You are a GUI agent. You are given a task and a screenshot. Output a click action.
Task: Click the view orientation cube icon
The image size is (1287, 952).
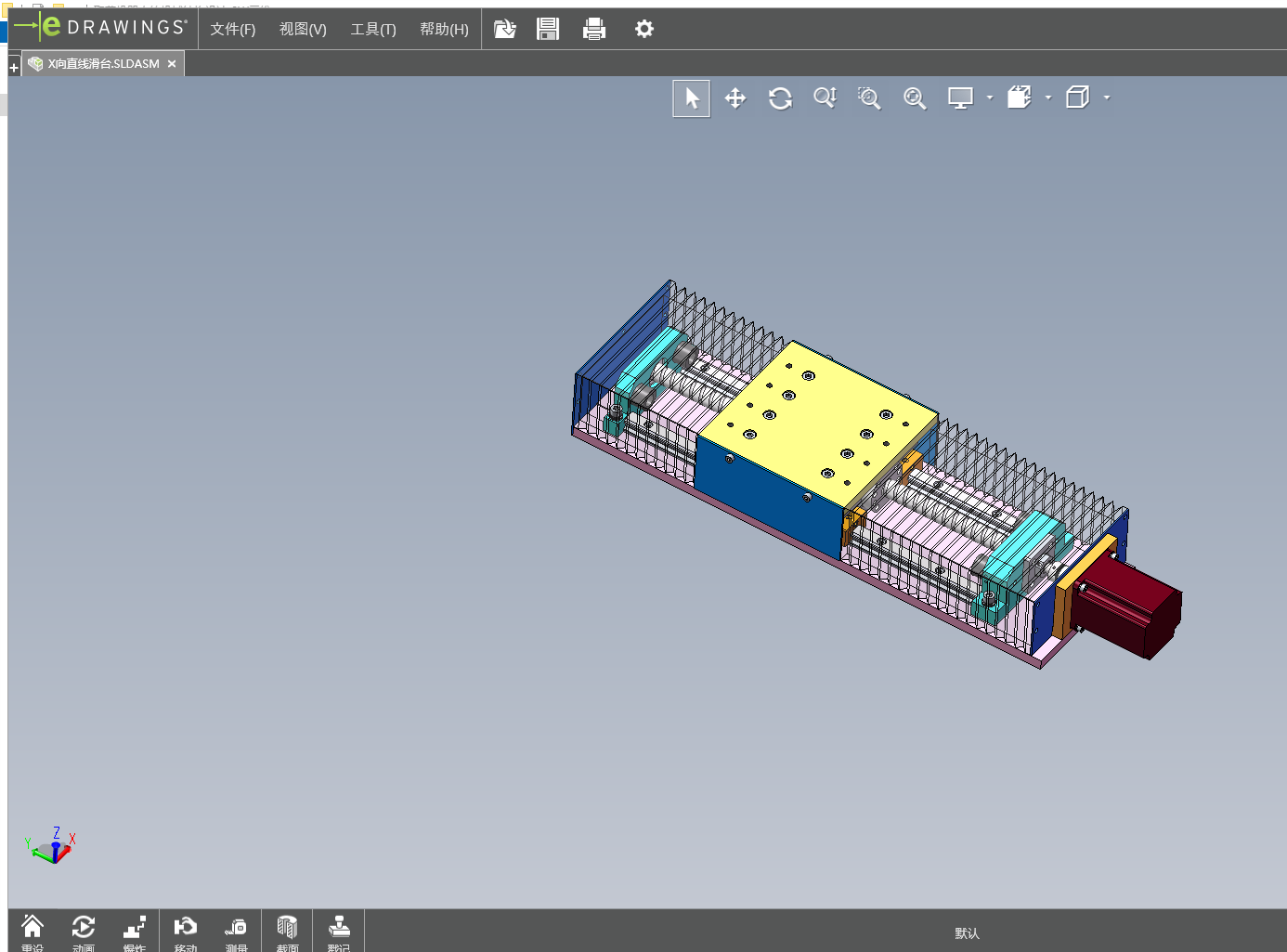pyautogui.click(x=1020, y=98)
